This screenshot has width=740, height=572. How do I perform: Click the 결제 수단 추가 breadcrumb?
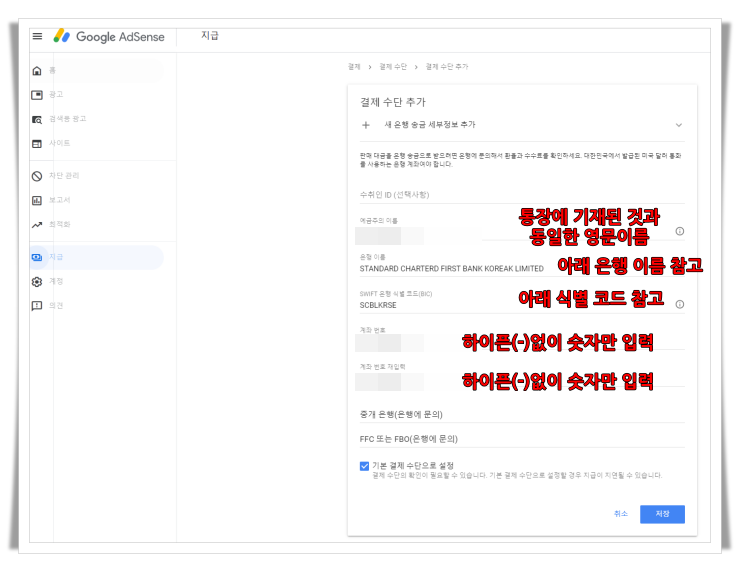point(446,67)
